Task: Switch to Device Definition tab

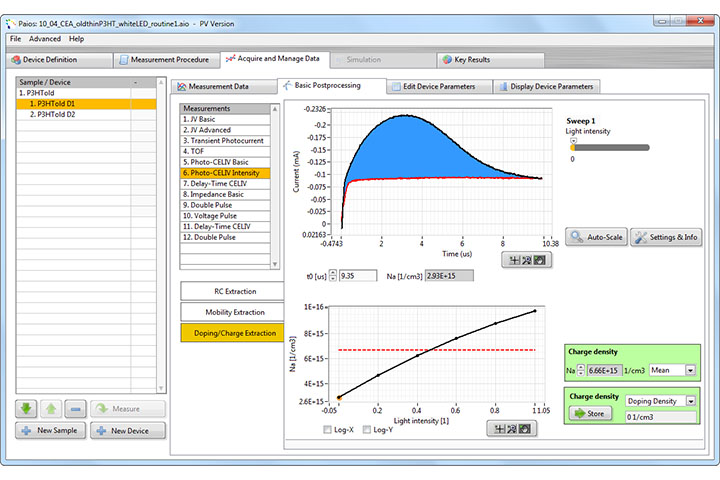Action: pos(60,60)
